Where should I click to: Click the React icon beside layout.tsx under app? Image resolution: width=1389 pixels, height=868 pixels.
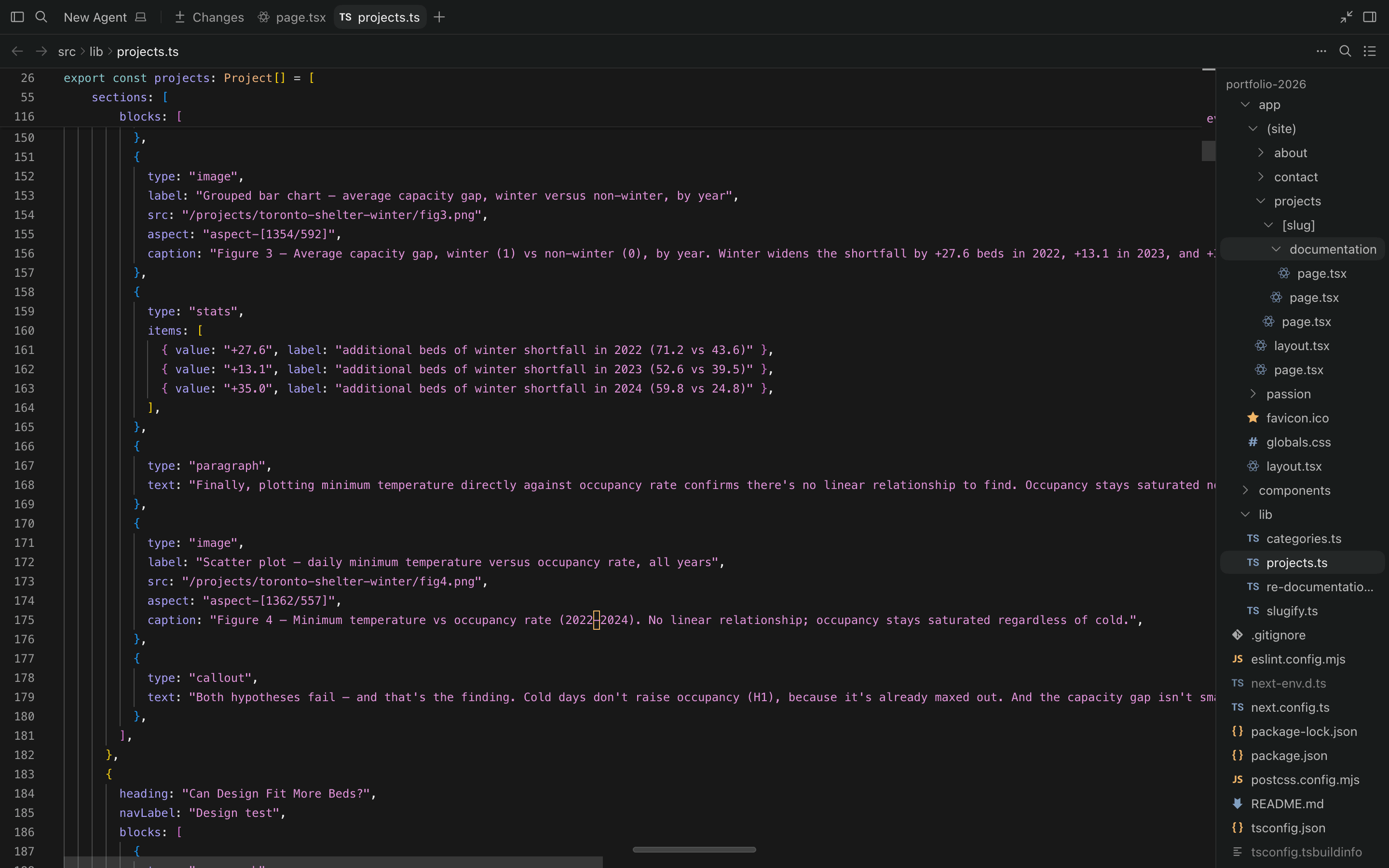(1253, 466)
